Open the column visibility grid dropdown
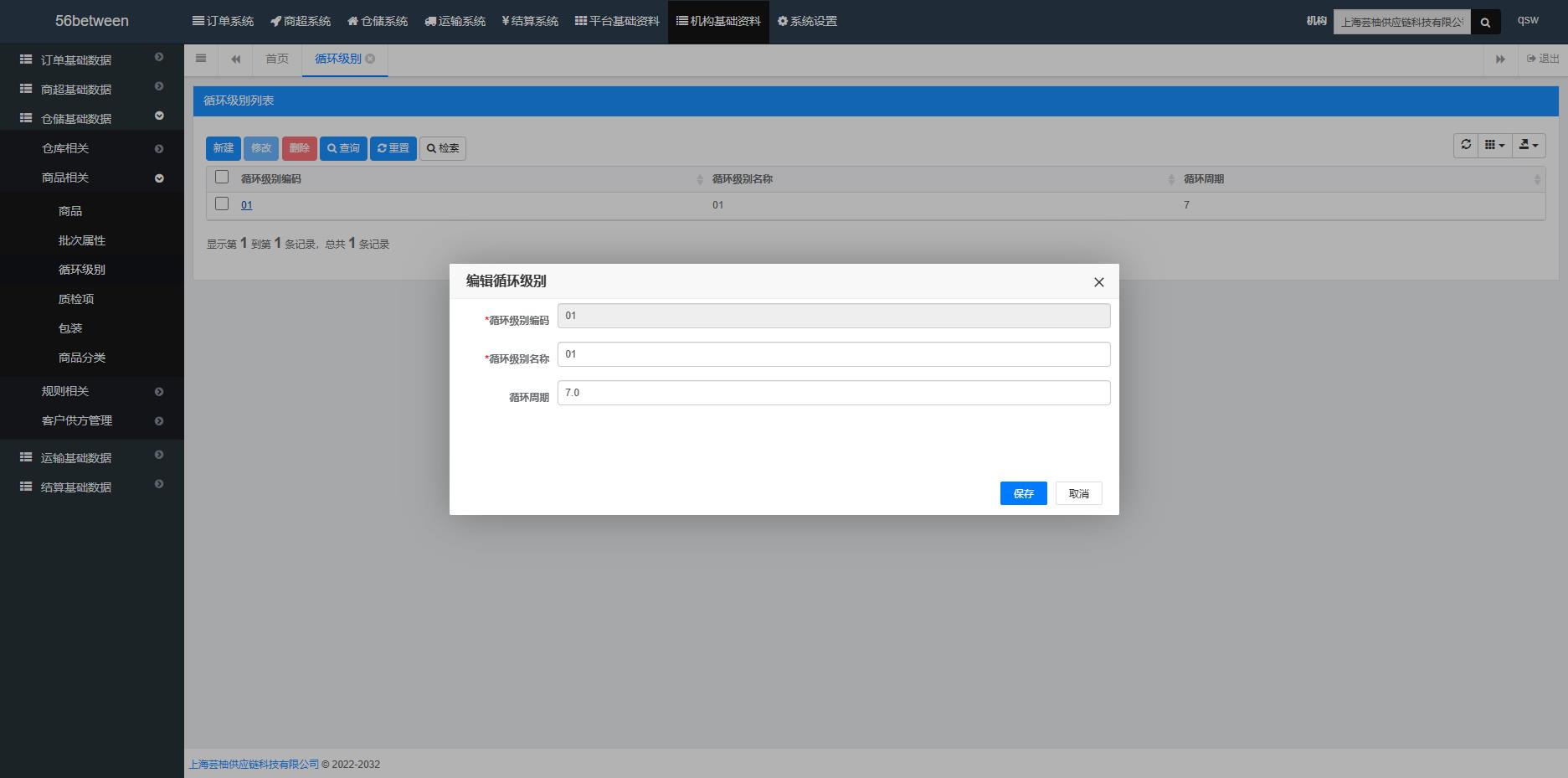Image resolution: width=1568 pixels, height=778 pixels. (1495, 145)
